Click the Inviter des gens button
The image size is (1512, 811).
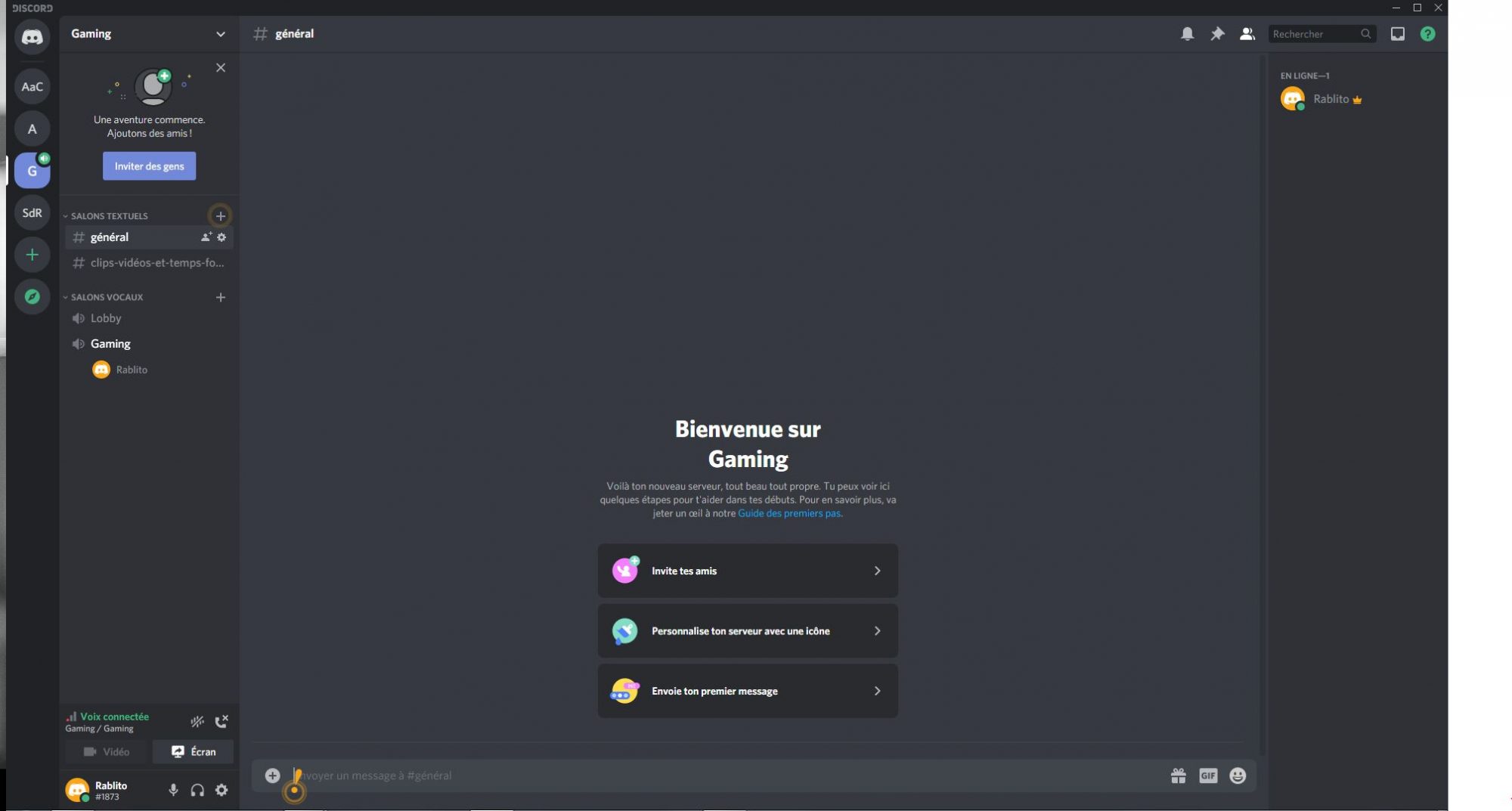click(149, 166)
